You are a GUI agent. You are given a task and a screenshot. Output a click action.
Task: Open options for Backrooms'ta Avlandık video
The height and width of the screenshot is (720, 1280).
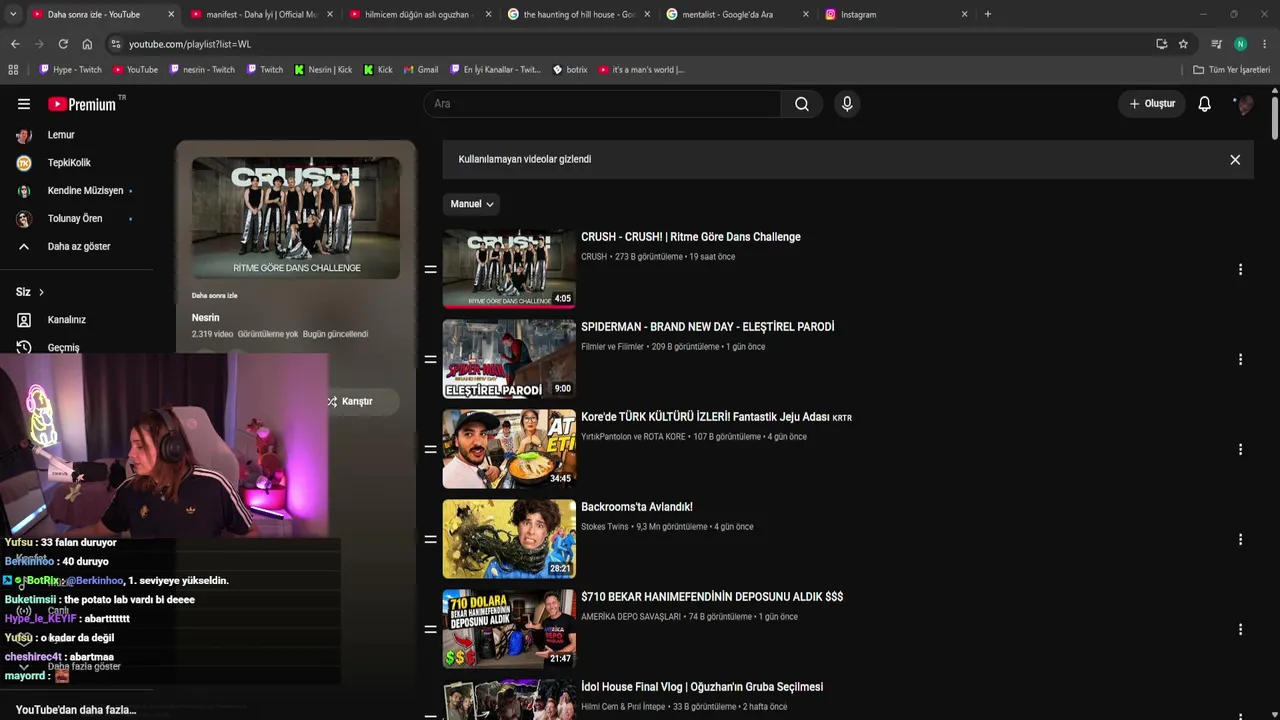[x=1240, y=539]
